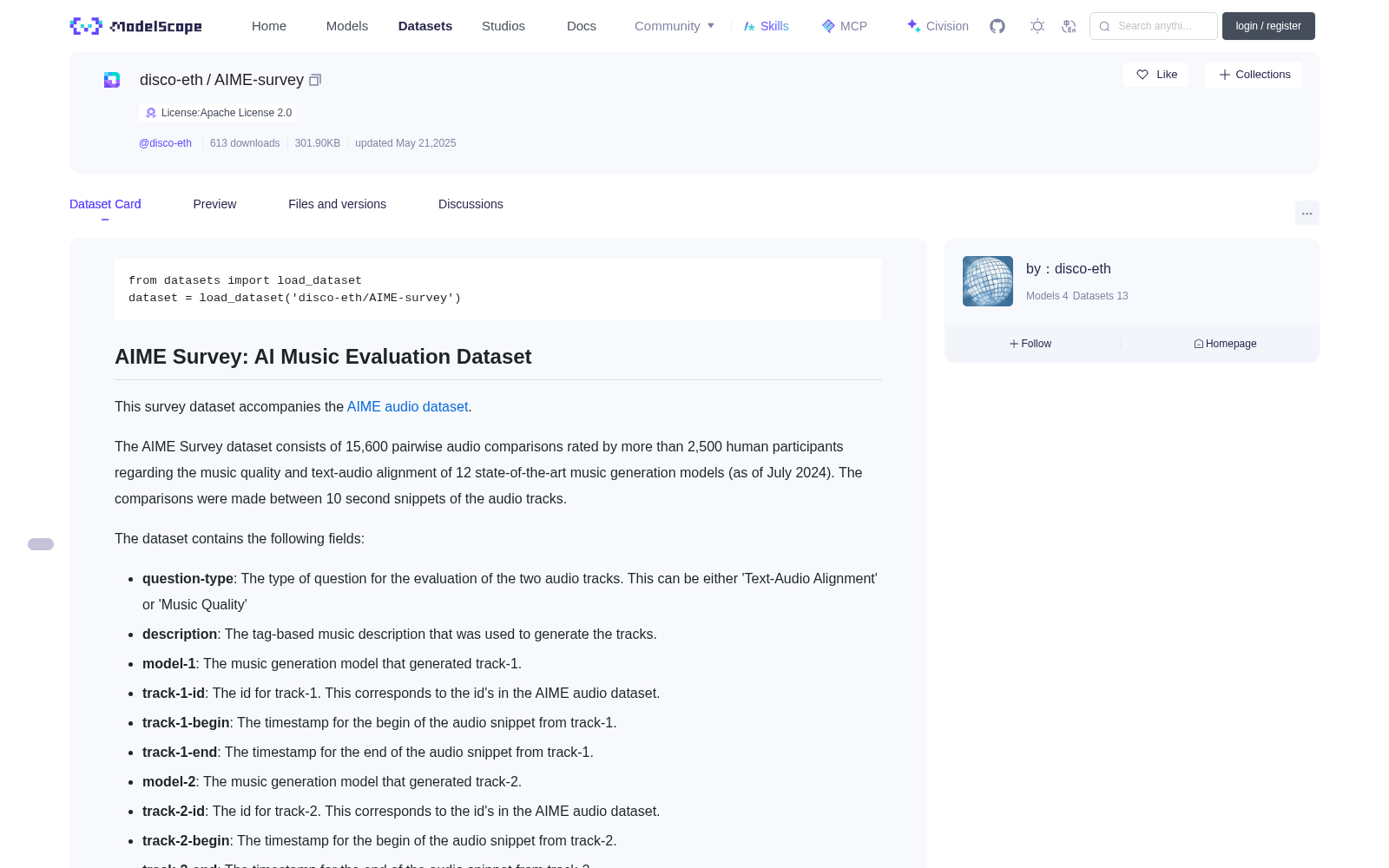1389x868 pixels.
Task: Select the Dataset Card tab
Action: 105,204
